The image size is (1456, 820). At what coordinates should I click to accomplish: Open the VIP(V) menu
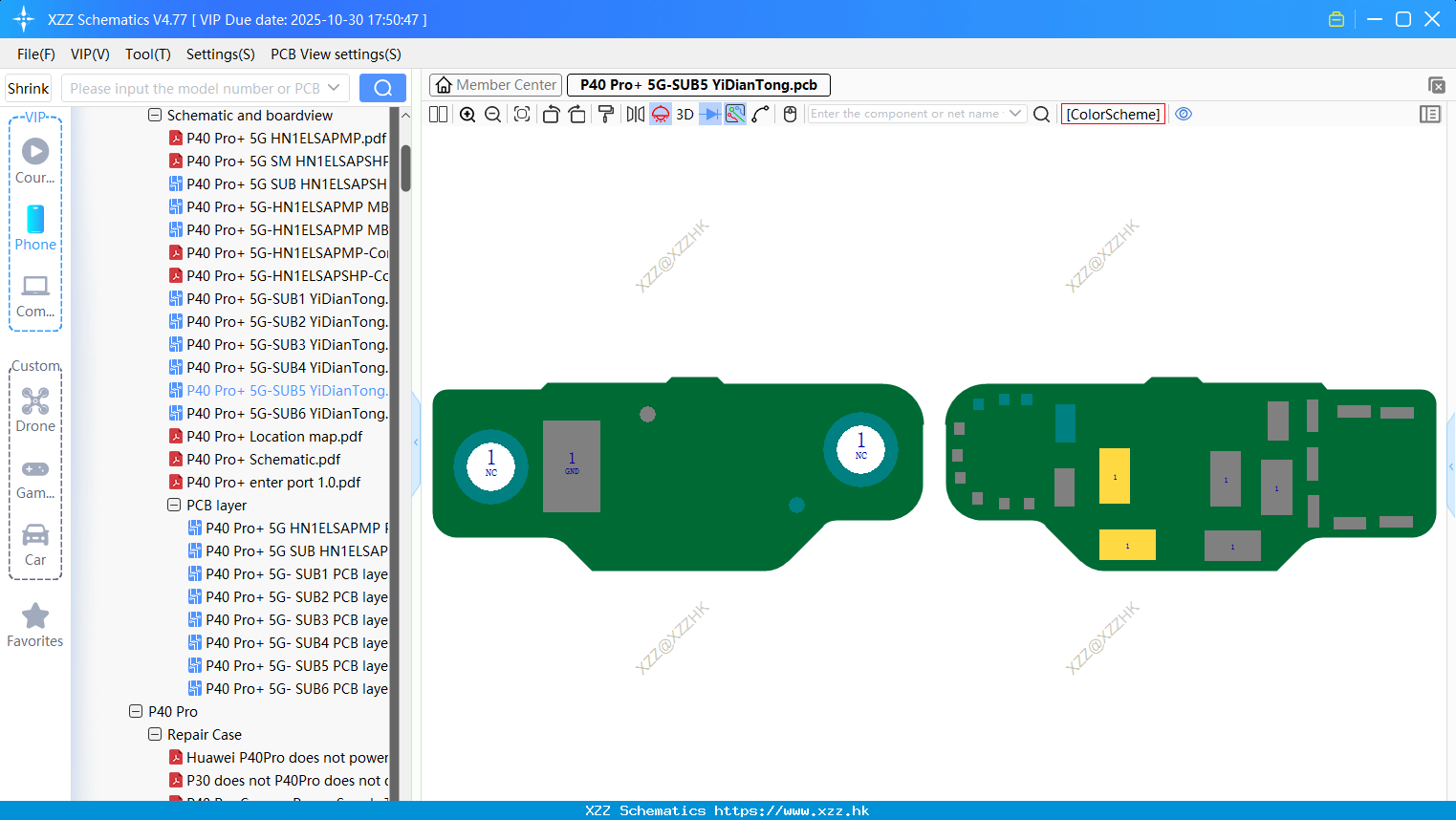point(90,54)
